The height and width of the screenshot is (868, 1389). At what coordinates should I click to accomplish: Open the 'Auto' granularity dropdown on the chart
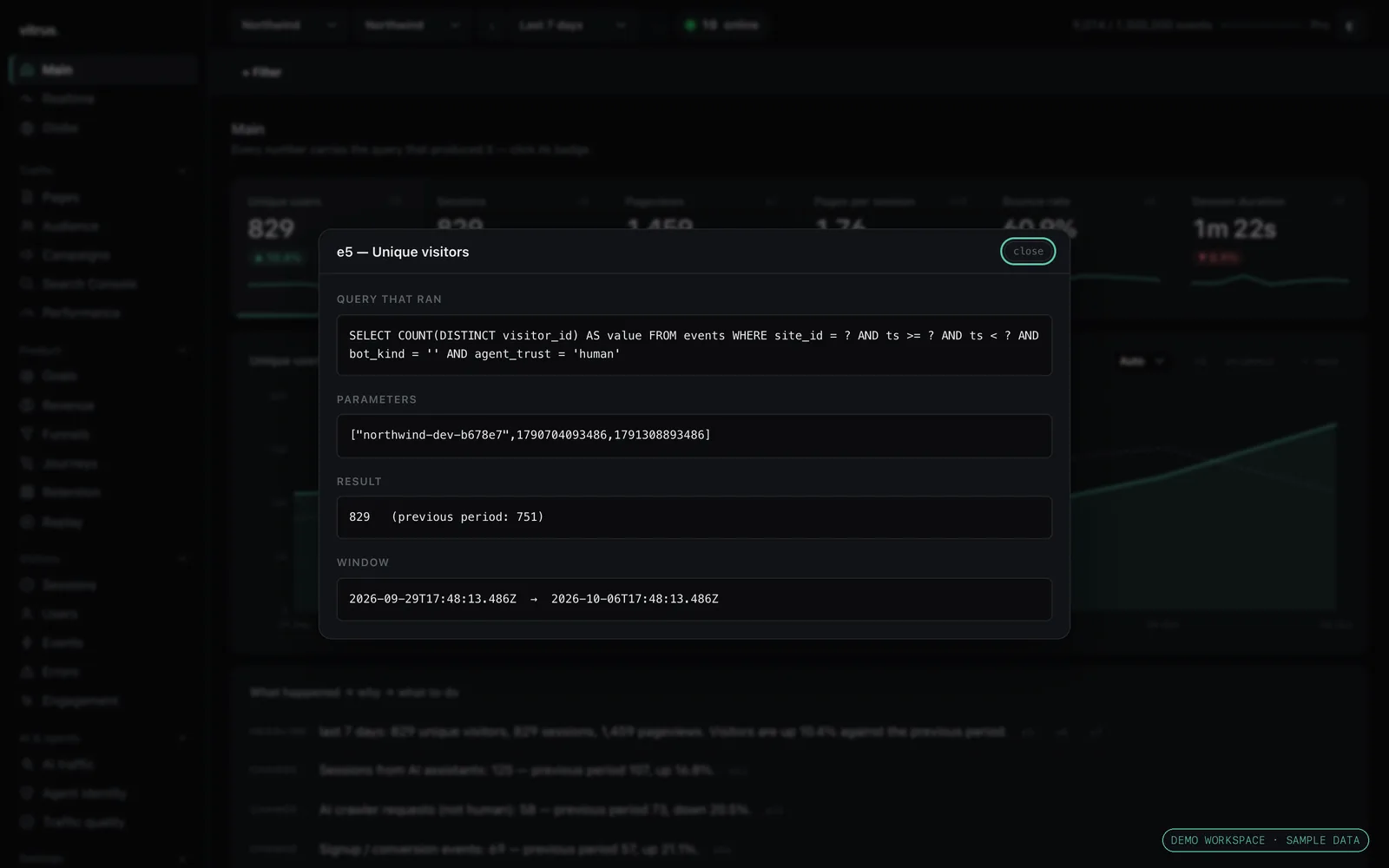pyautogui.click(x=1141, y=361)
